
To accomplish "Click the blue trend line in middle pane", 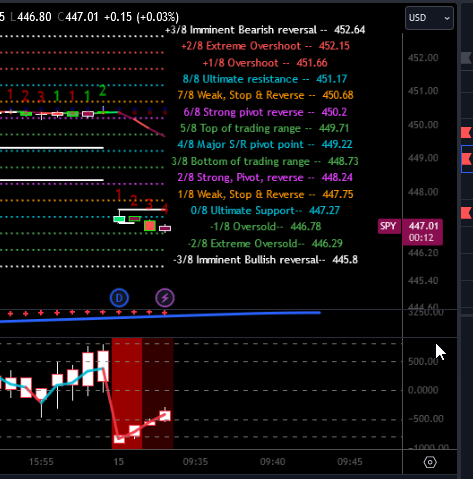I will click(x=160, y=317).
